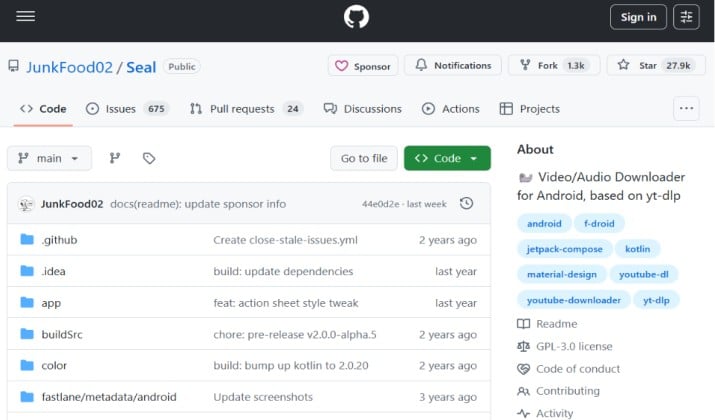
Task: Click the .idea folder icon
Action: (x=27, y=271)
